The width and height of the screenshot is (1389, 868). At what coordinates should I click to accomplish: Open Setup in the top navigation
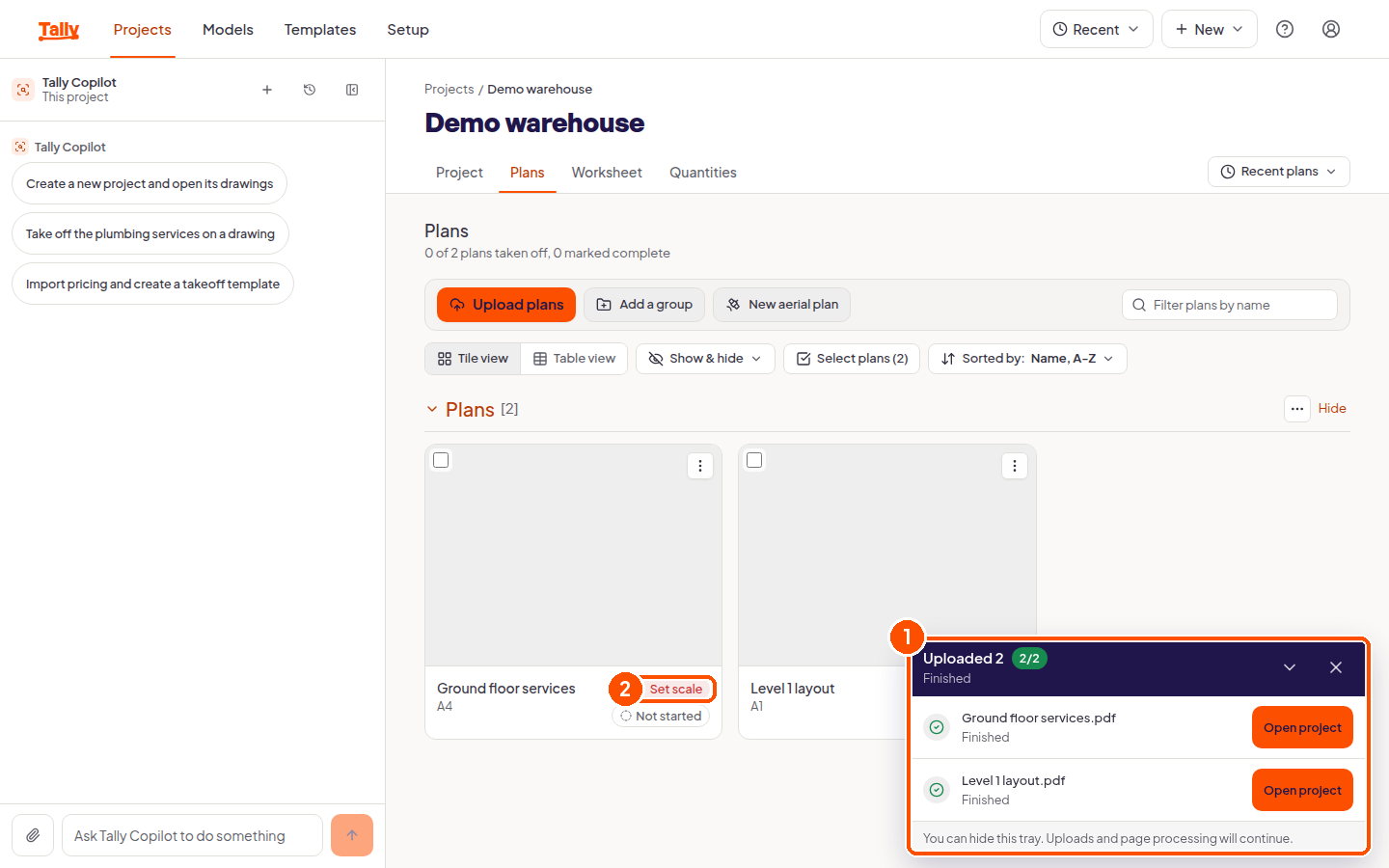[408, 30]
